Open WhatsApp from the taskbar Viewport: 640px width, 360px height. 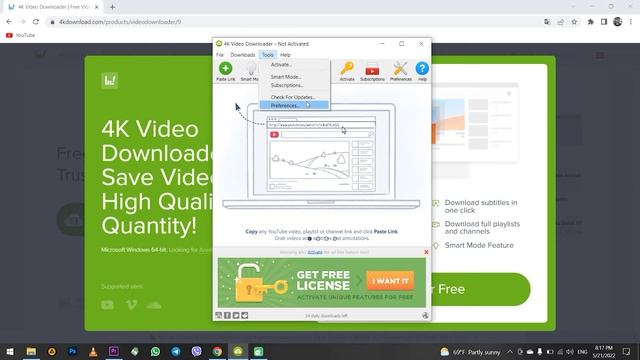click(x=155, y=351)
